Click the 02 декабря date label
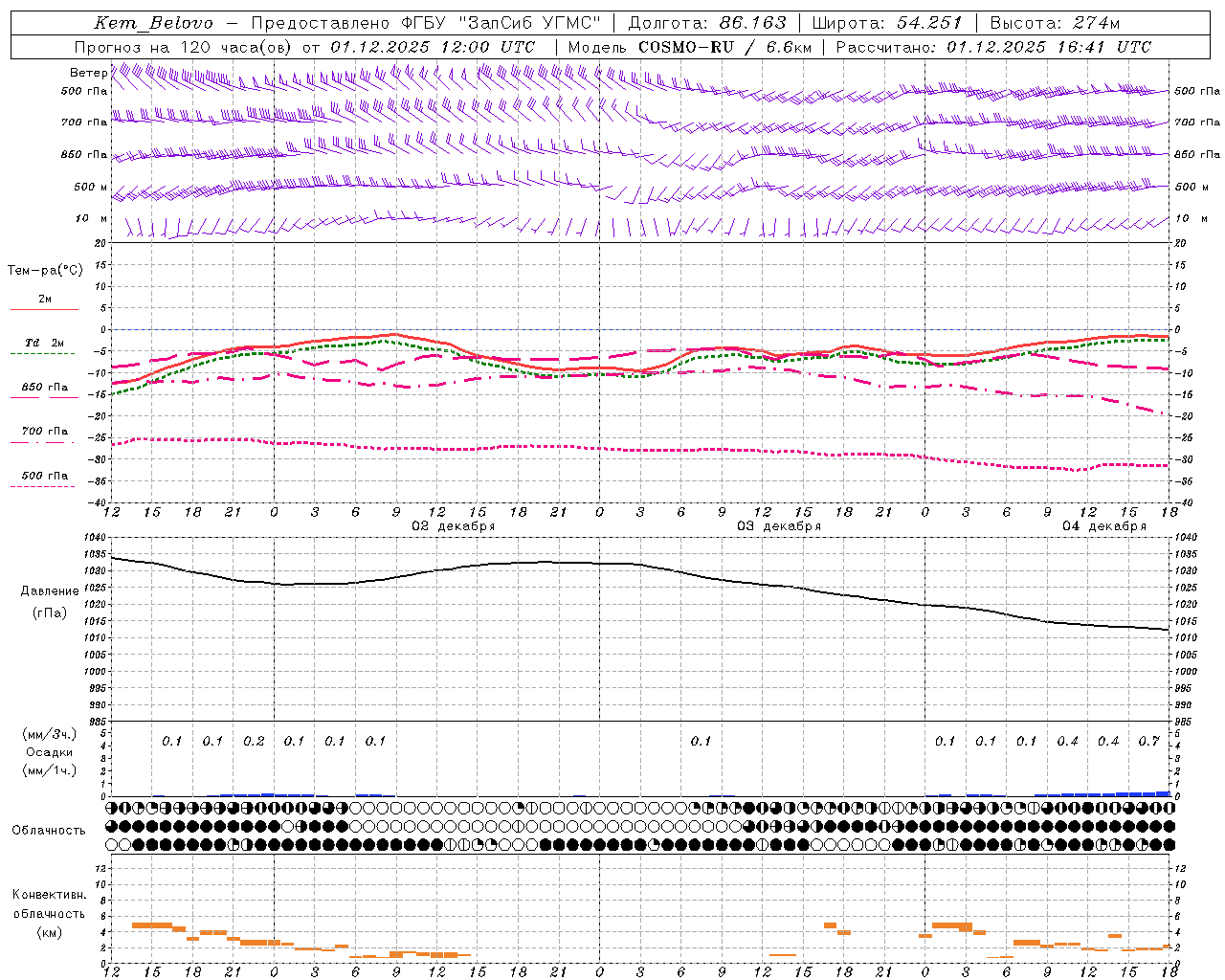The image size is (1225, 980). coord(453,526)
